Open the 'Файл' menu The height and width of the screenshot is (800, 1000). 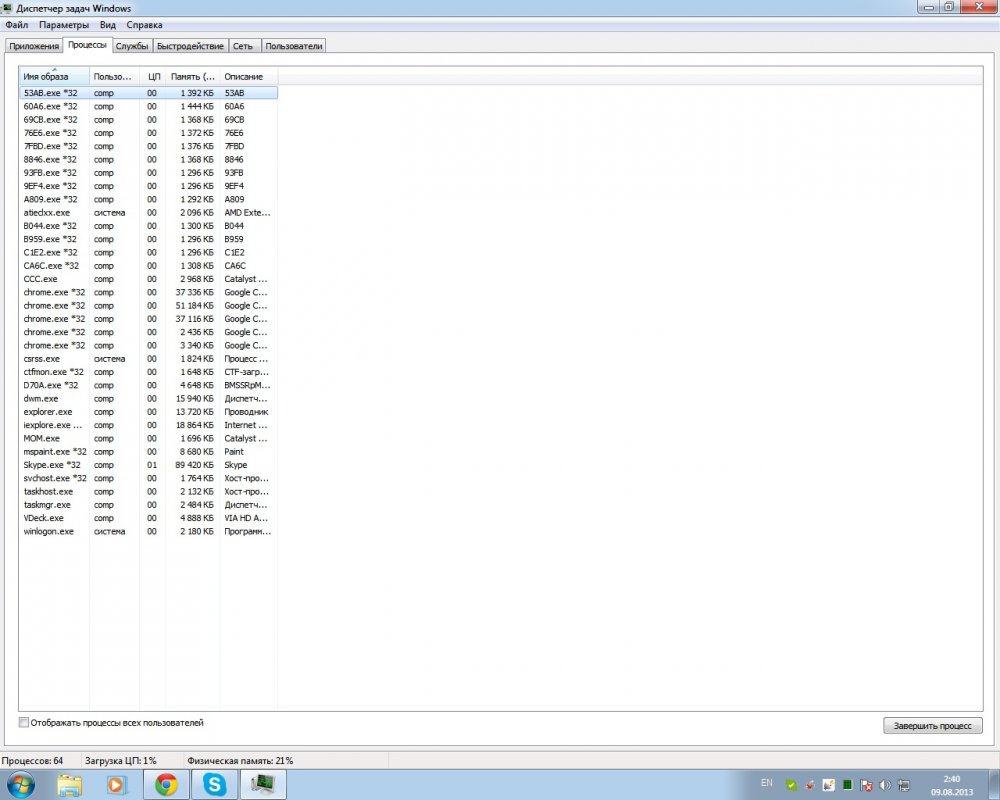[x=16, y=24]
